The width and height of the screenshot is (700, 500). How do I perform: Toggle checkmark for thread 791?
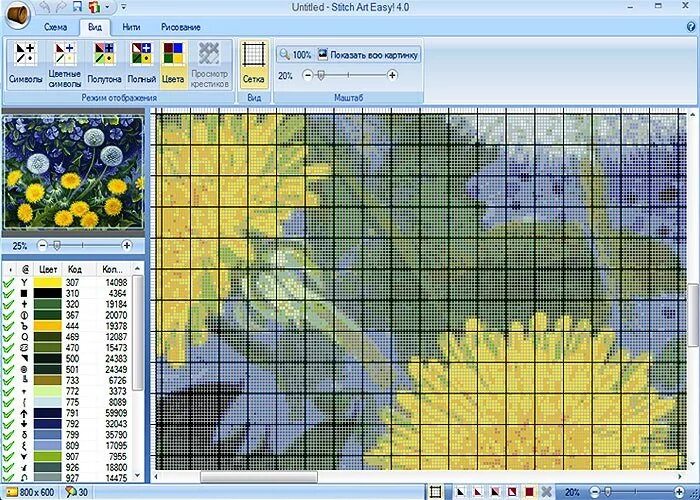(x=8, y=413)
